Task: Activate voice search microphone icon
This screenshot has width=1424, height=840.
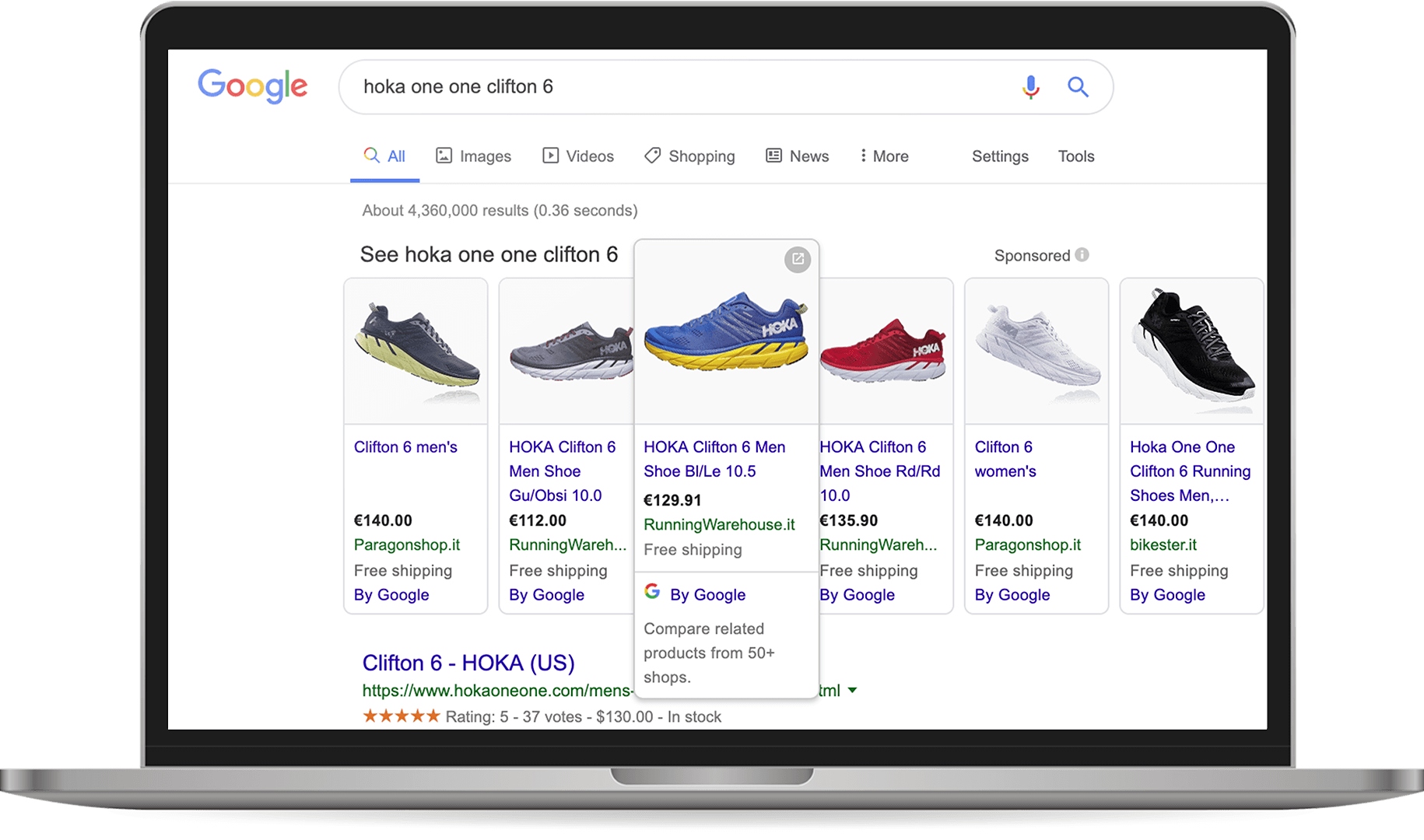Action: click(1030, 87)
